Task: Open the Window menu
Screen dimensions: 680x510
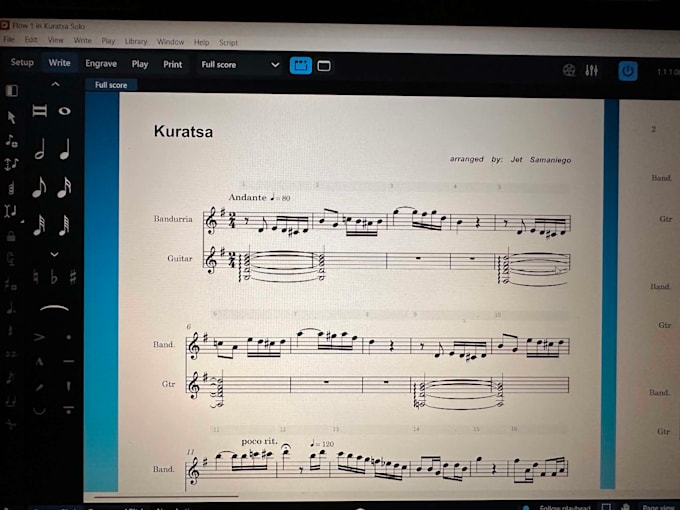Action: click(170, 42)
